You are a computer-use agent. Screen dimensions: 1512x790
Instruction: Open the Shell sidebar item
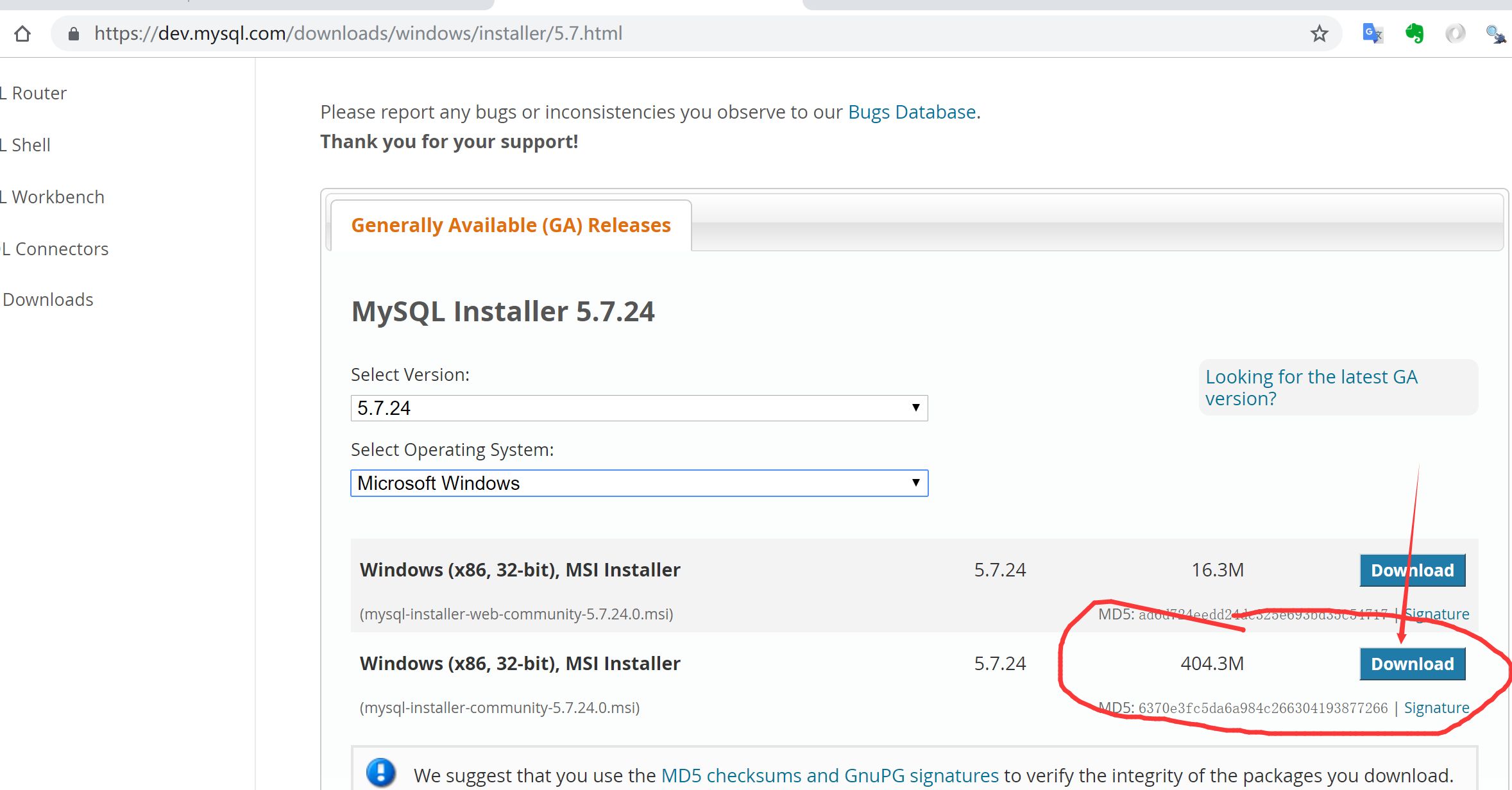[26, 145]
